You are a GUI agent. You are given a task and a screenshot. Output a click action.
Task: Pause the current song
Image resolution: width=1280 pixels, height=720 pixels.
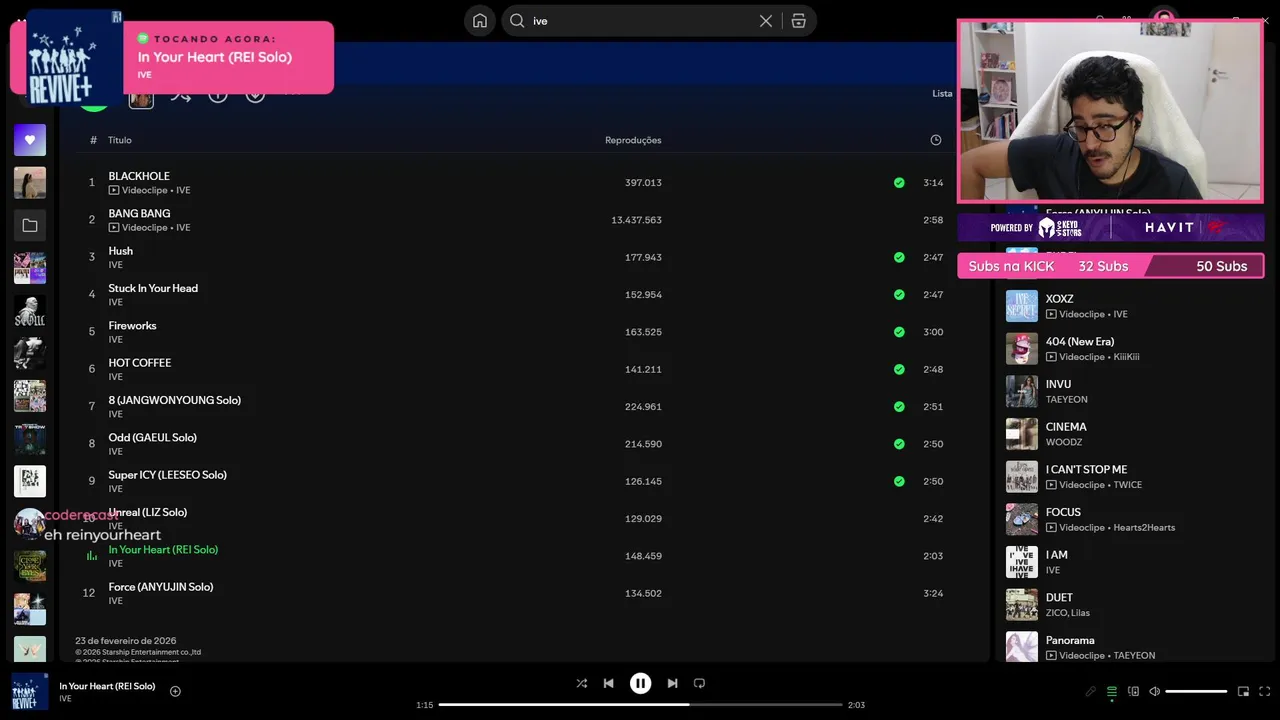click(640, 683)
